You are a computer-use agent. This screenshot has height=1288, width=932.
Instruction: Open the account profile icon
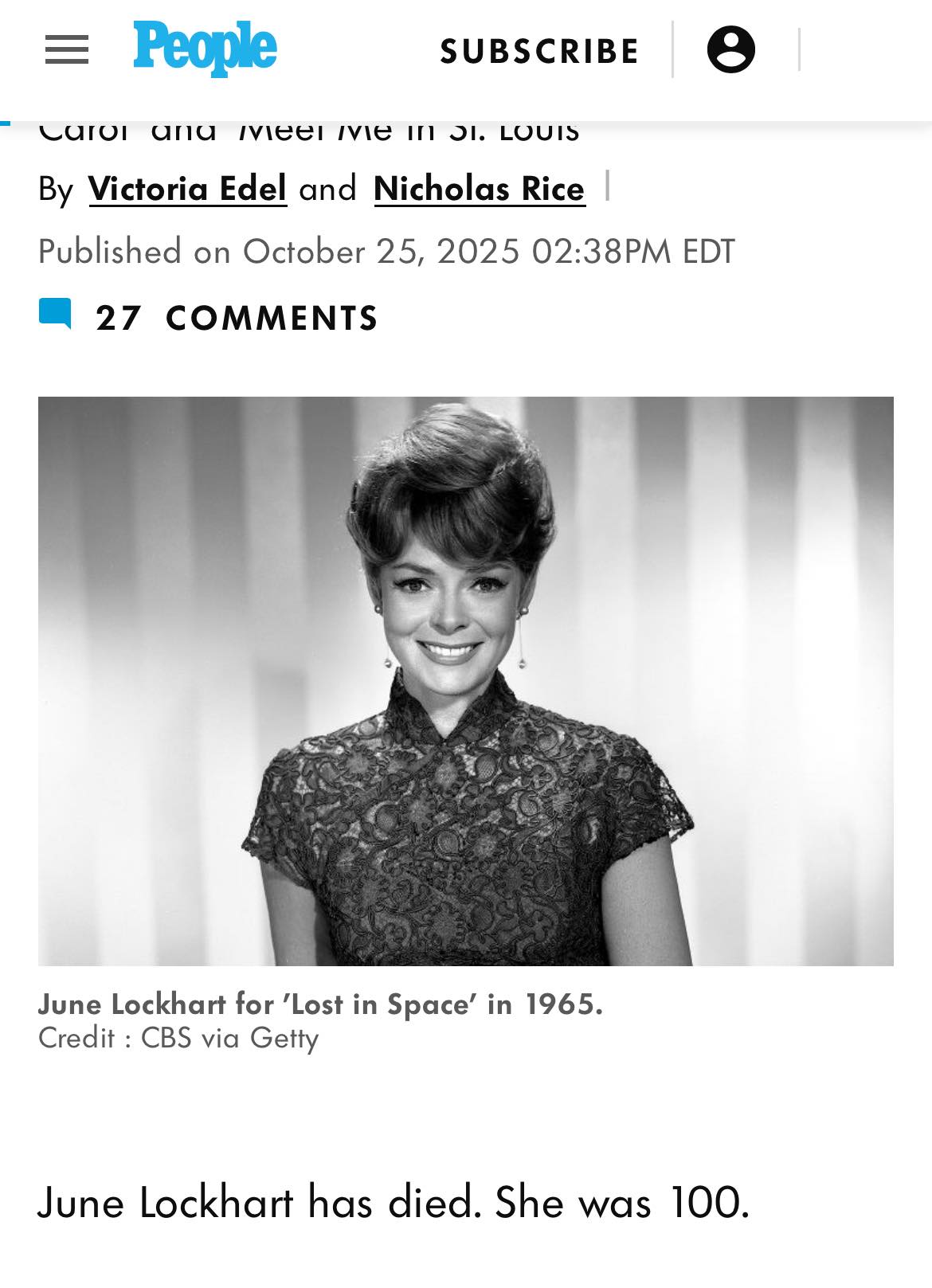pyautogui.click(x=730, y=49)
